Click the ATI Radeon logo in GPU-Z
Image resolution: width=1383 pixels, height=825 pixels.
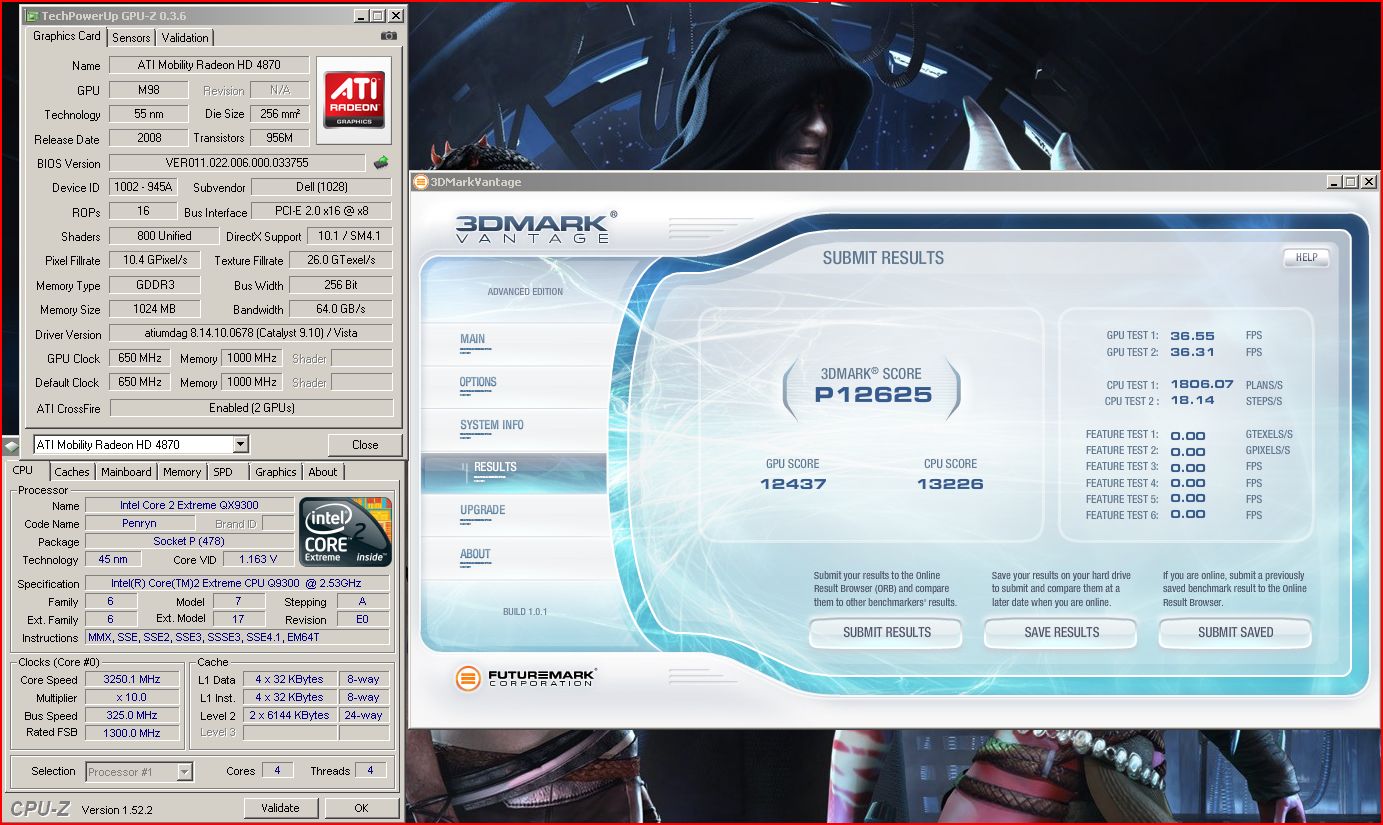tap(354, 99)
